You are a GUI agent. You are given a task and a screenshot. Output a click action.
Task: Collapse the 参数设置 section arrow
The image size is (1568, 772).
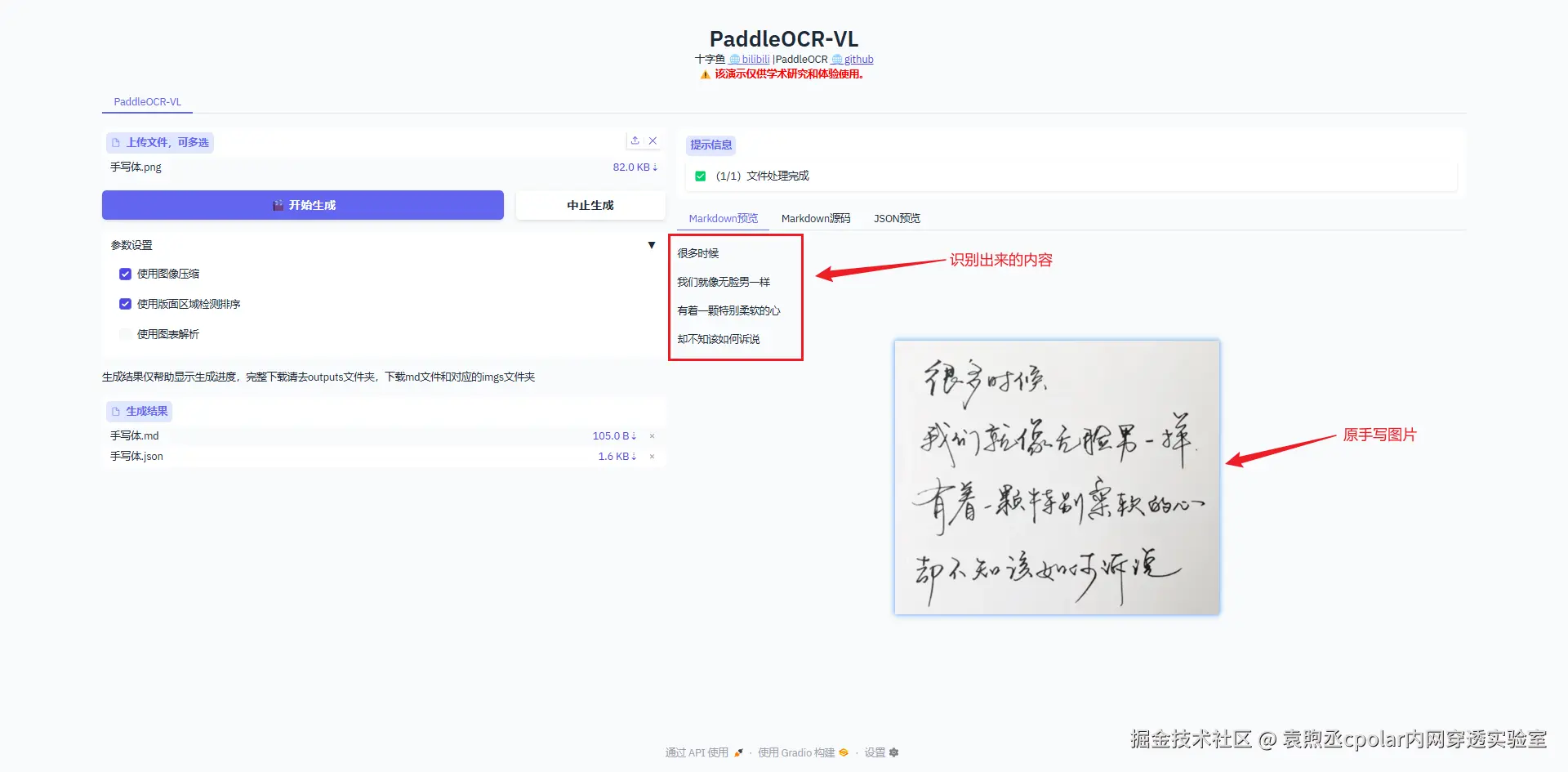[x=652, y=245]
